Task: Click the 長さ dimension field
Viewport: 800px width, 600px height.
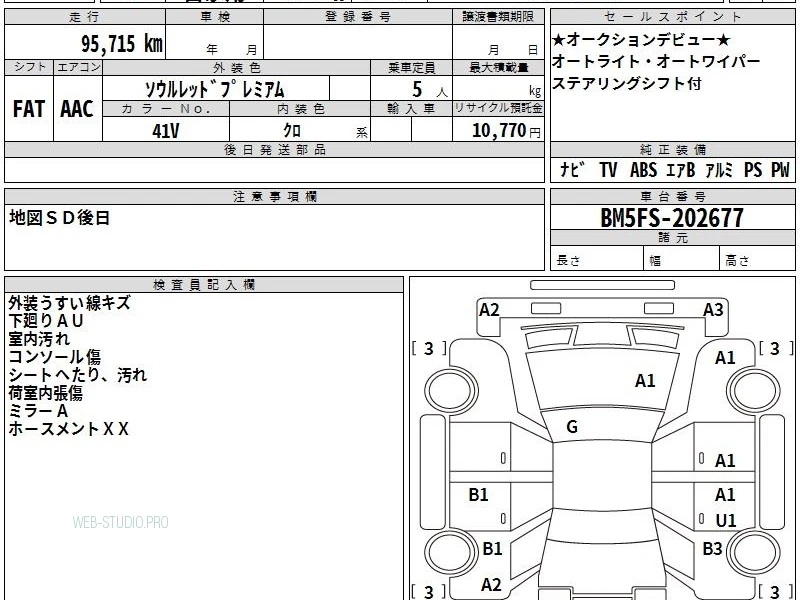Action: click(x=597, y=260)
